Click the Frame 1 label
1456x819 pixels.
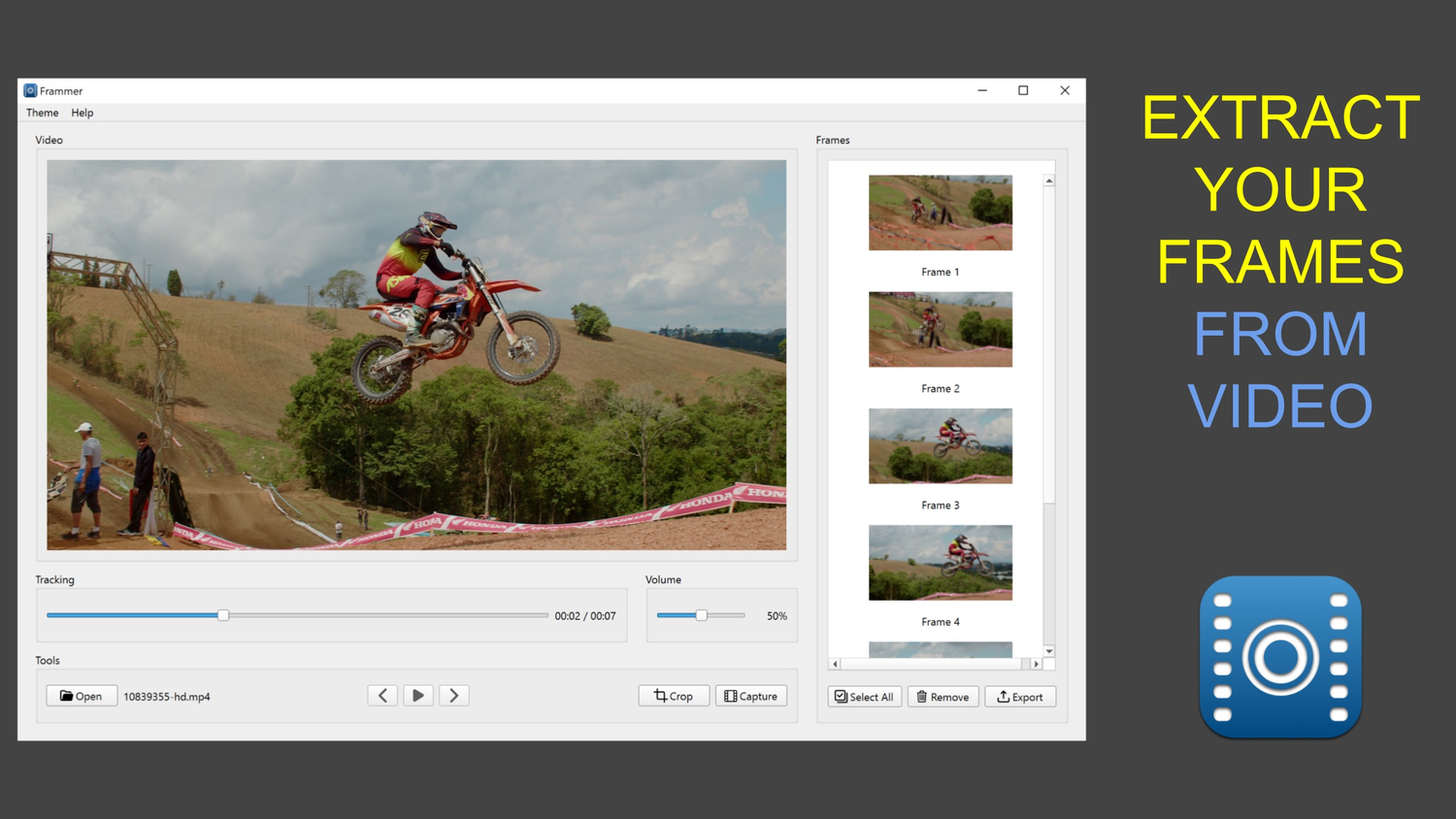click(941, 272)
